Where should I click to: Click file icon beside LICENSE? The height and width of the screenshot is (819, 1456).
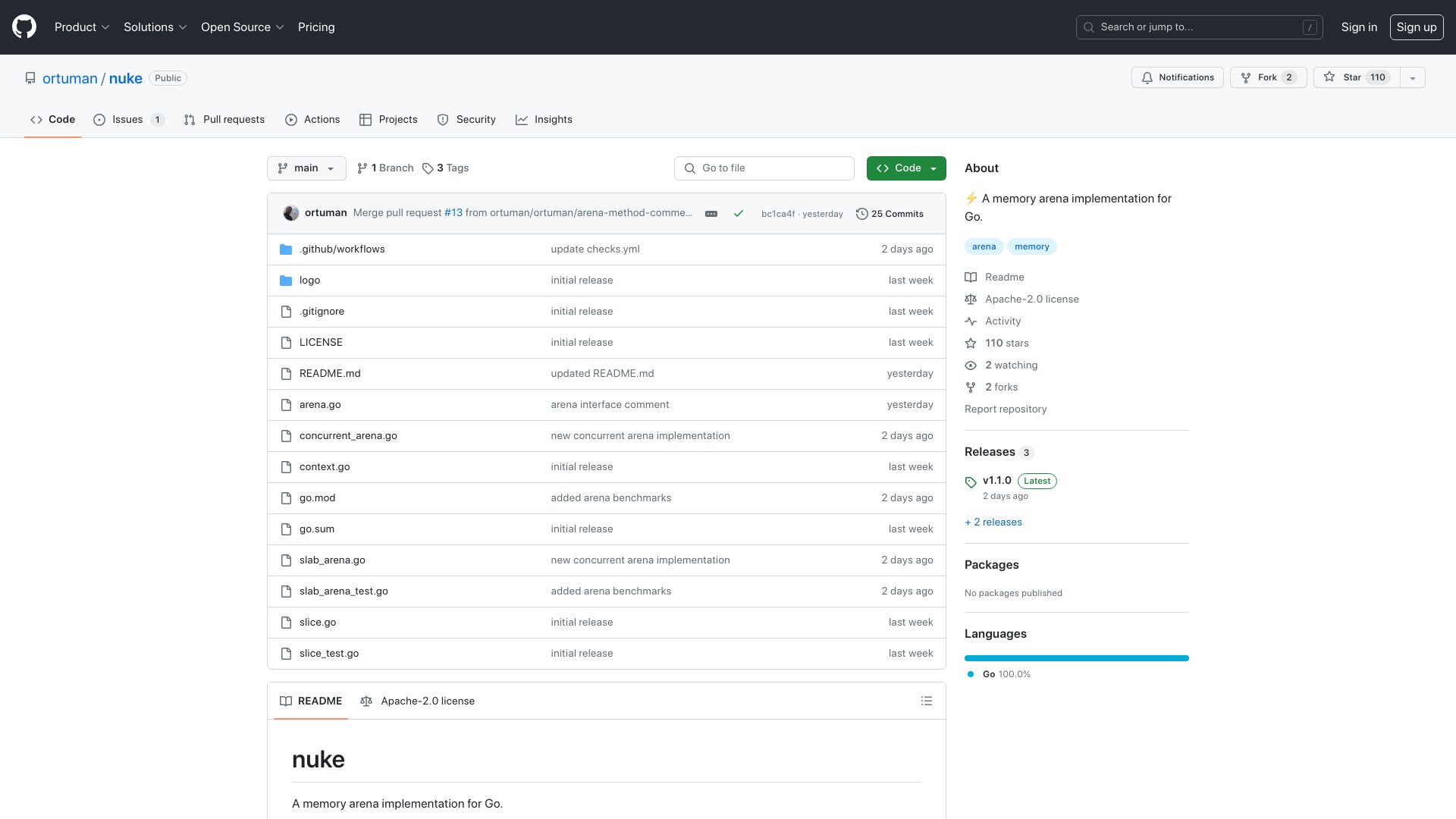tap(286, 343)
